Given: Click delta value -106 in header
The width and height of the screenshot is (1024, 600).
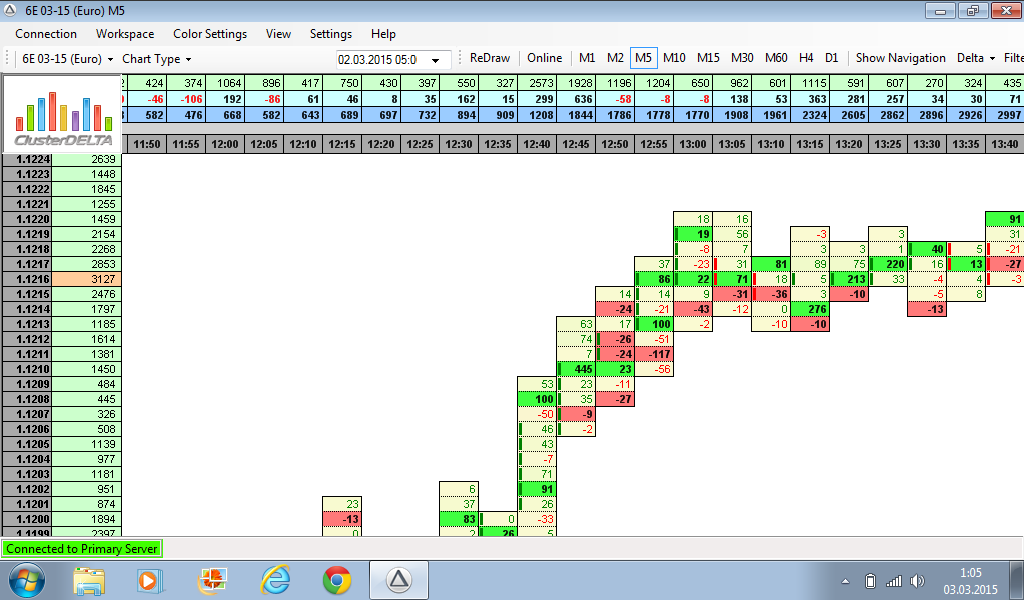Looking at the screenshot, I should coord(186,99).
